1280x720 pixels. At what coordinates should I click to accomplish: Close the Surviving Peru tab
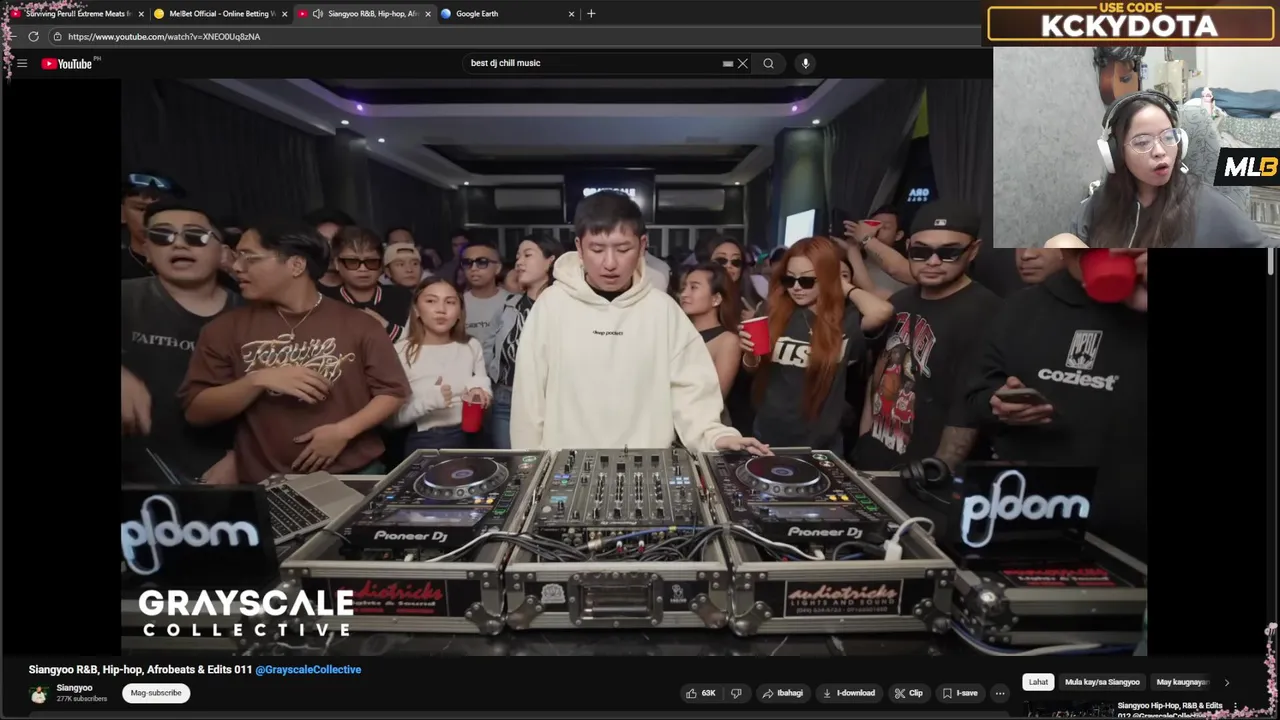coord(141,14)
